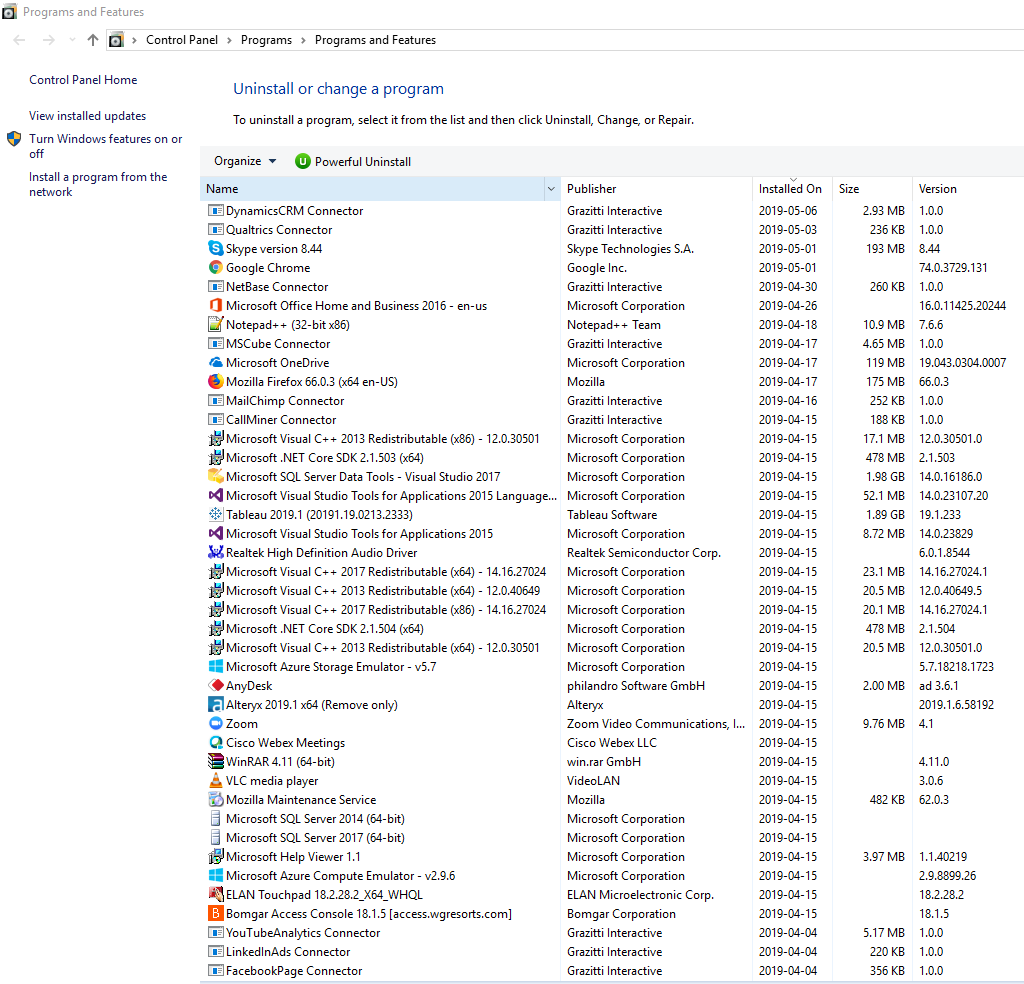Click the SQL Server Data Tools icon

coord(216,477)
